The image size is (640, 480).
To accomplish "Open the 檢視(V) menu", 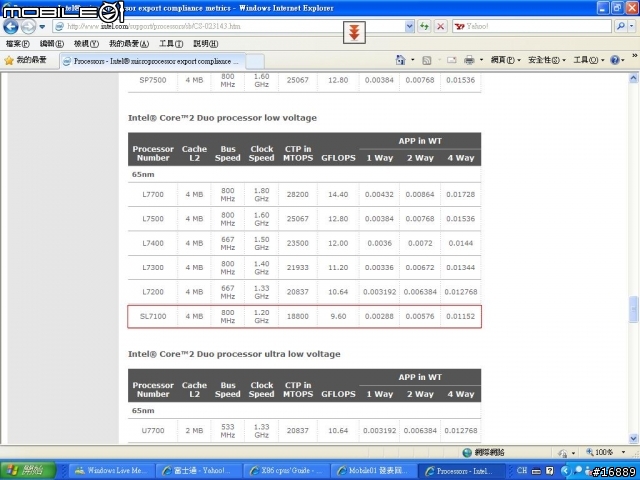I will tap(86, 43).
